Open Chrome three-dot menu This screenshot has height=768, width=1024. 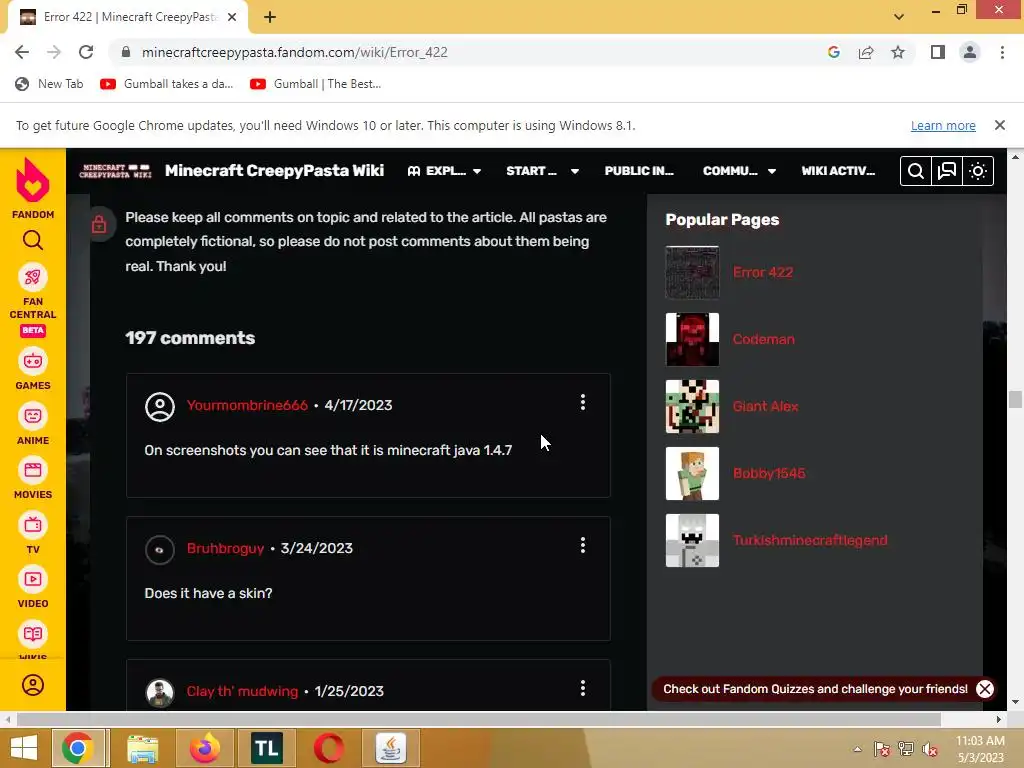pyautogui.click(x=1002, y=52)
